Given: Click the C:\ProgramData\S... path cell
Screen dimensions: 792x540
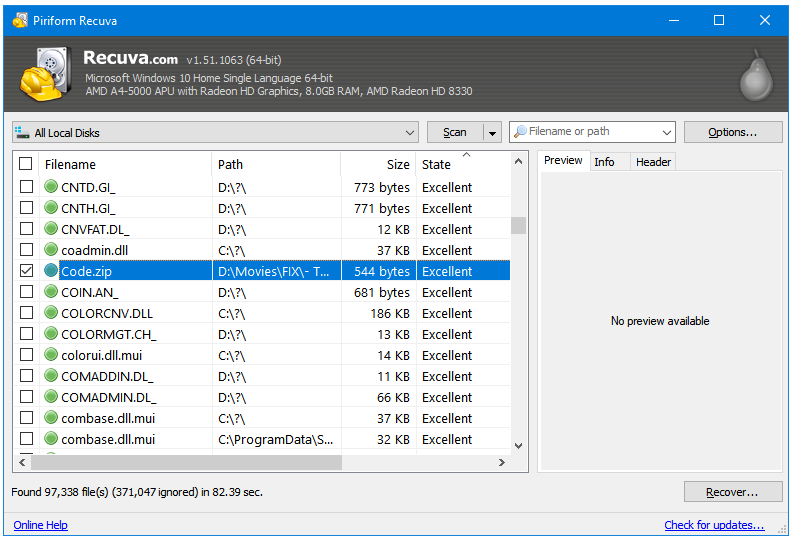Looking at the screenshot, I should coord(276,439).
